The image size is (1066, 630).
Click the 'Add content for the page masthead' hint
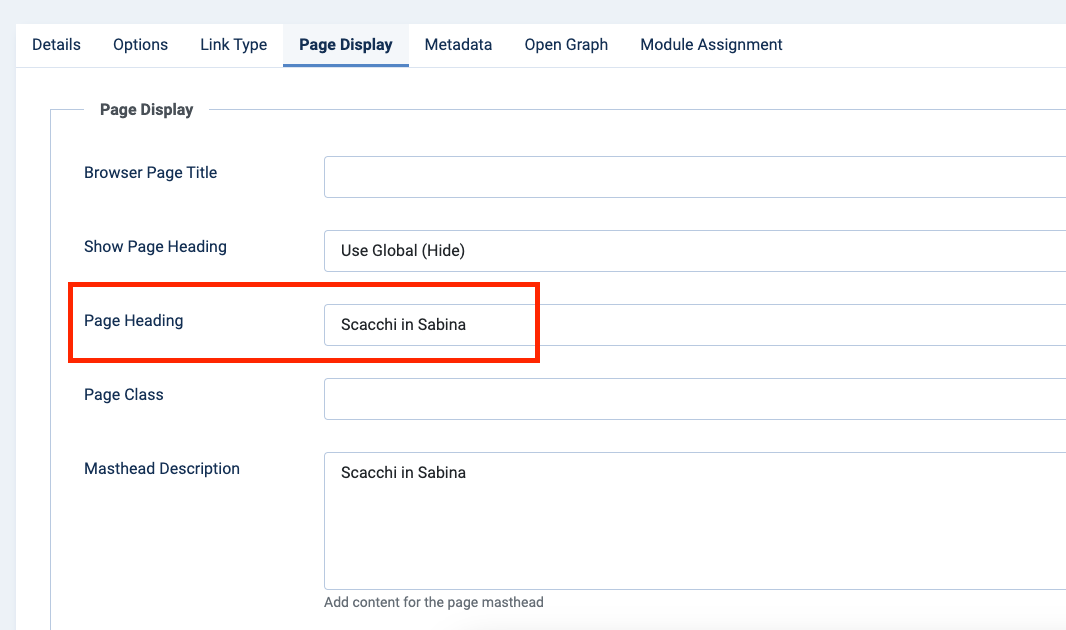pos(433,602)
